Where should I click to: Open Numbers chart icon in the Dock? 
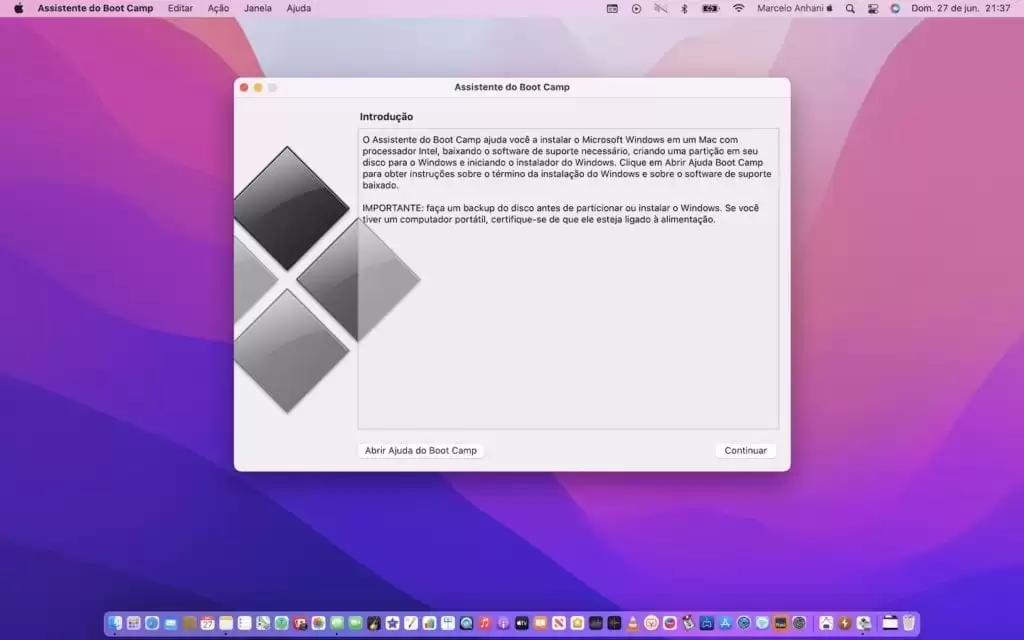point(430,624)
